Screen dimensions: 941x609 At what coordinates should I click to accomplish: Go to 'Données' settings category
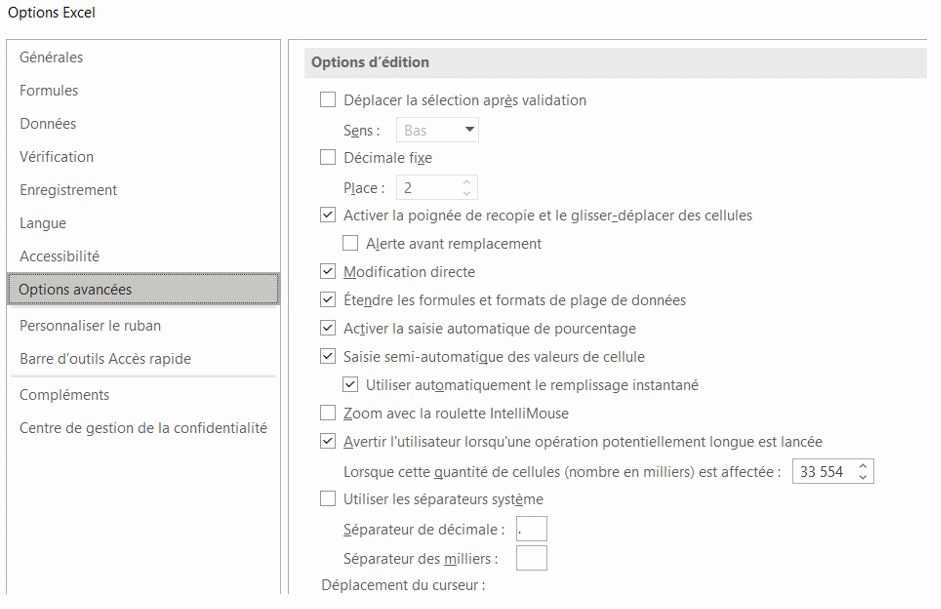coord(48,124)
